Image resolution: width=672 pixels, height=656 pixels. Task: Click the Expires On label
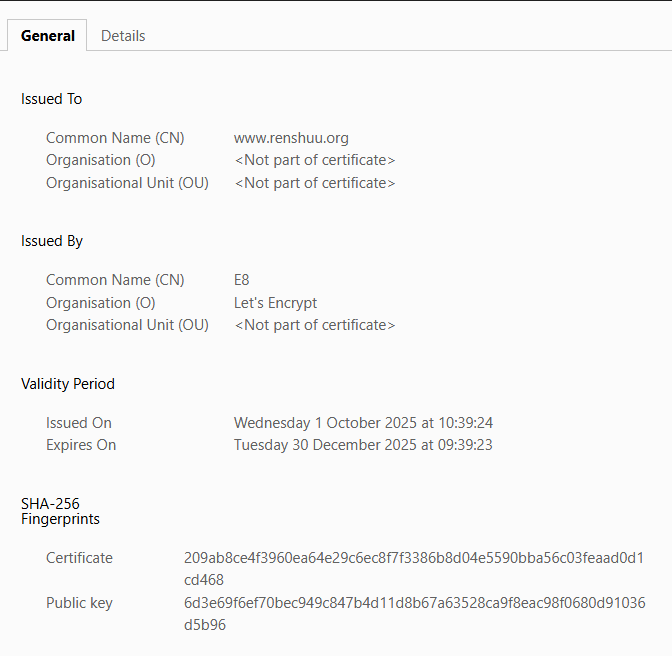(x=81, y=445)
